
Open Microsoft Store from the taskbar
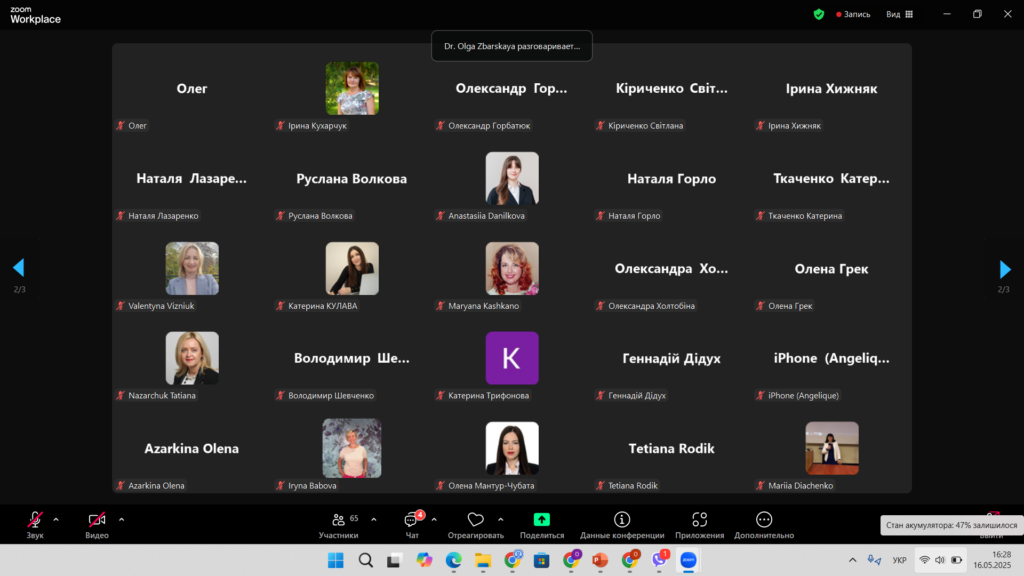[541, 560]
